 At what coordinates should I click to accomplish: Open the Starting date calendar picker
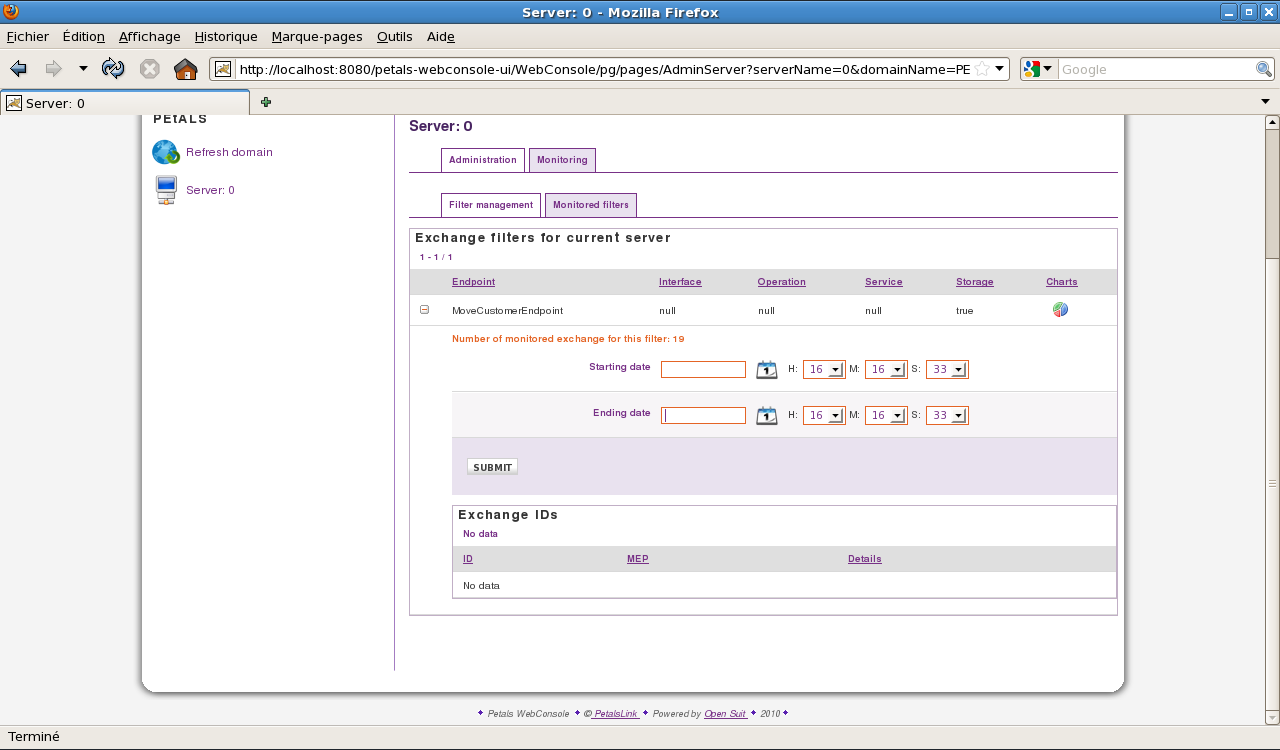coord(766,370)
